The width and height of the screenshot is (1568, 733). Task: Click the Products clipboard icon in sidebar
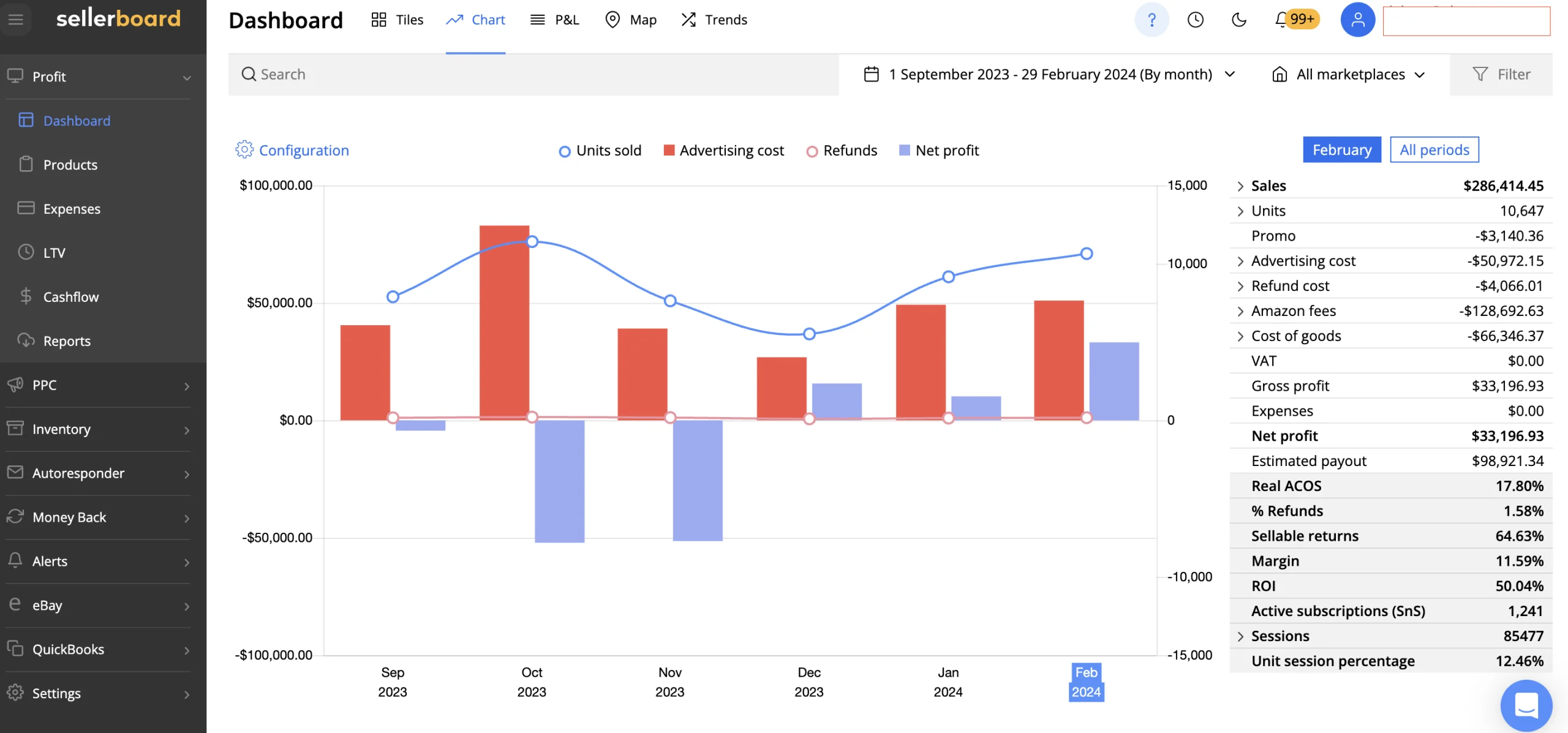(26, 164)
